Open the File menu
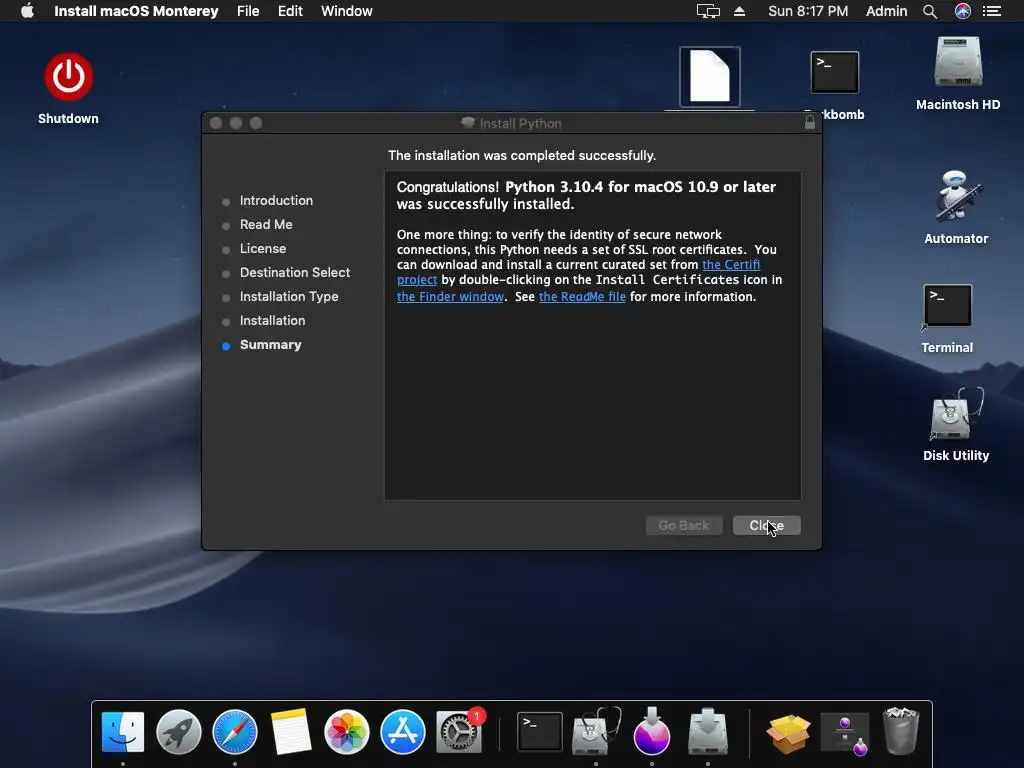Screen dimensions: 1024x768 click(248, 11)
